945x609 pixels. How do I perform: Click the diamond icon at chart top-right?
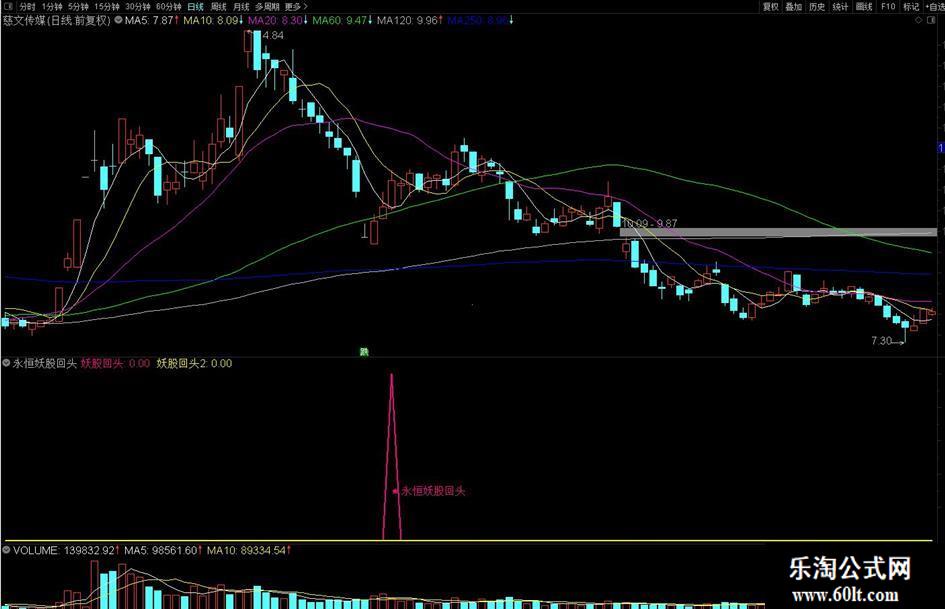point(918,20)
